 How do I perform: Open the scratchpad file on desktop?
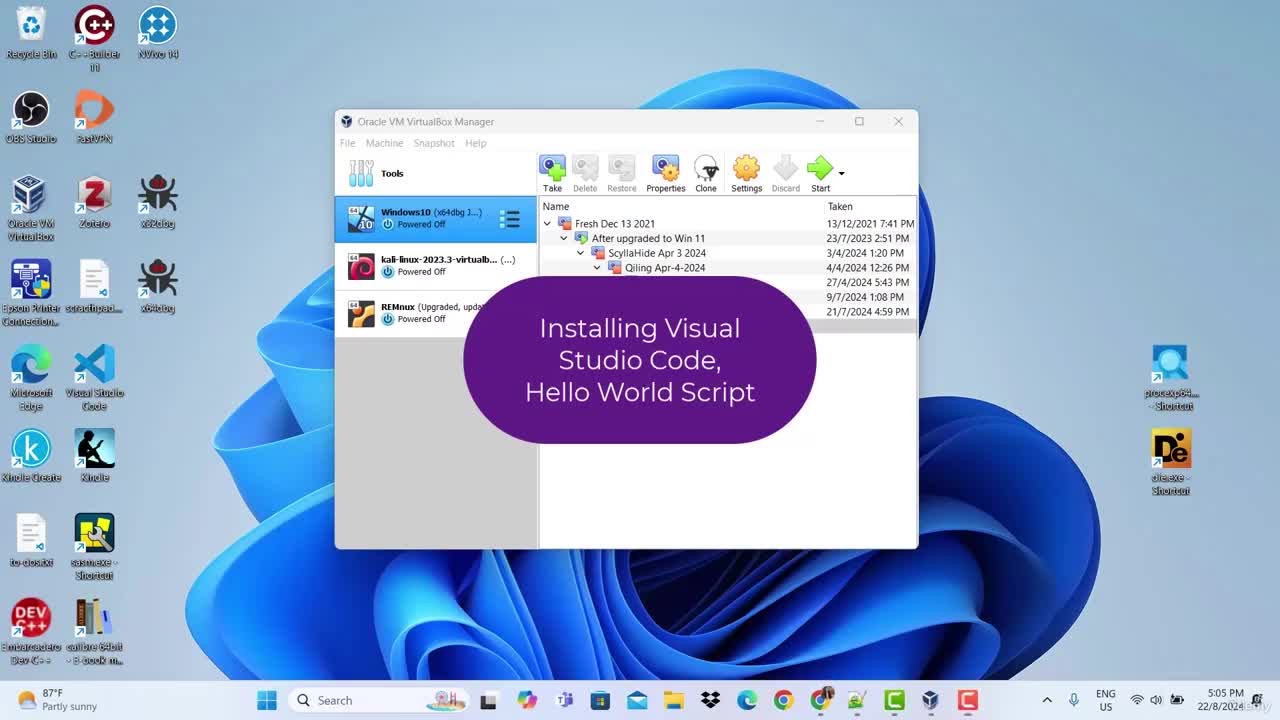point(94,288)
